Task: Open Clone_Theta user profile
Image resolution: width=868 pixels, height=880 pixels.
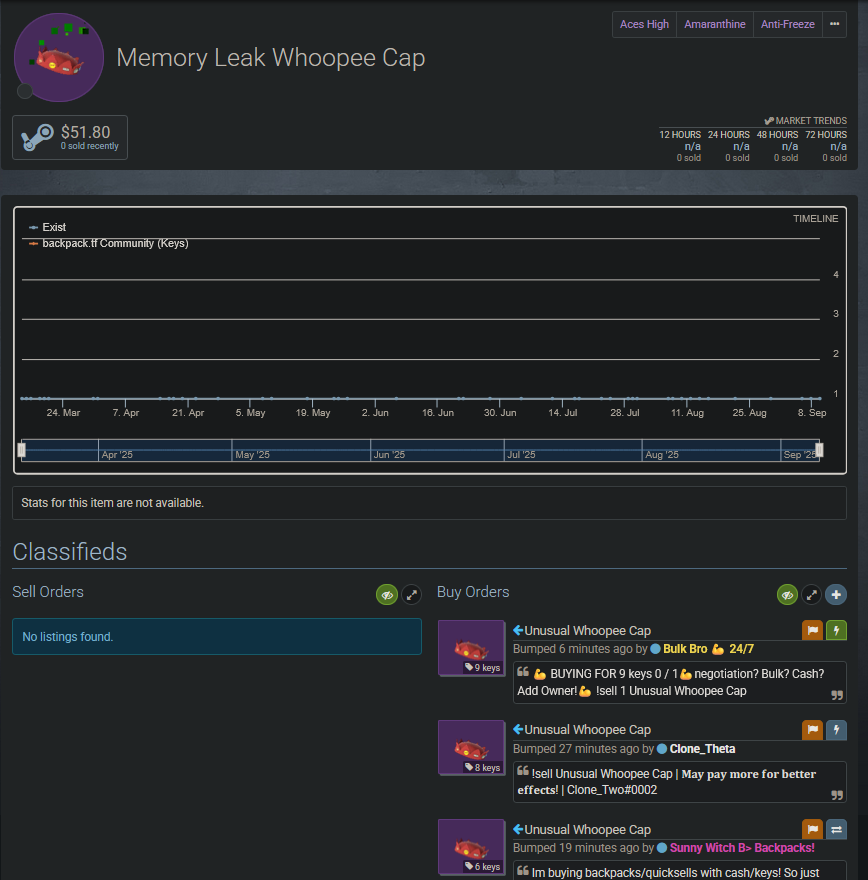Action: click(702, 749)
